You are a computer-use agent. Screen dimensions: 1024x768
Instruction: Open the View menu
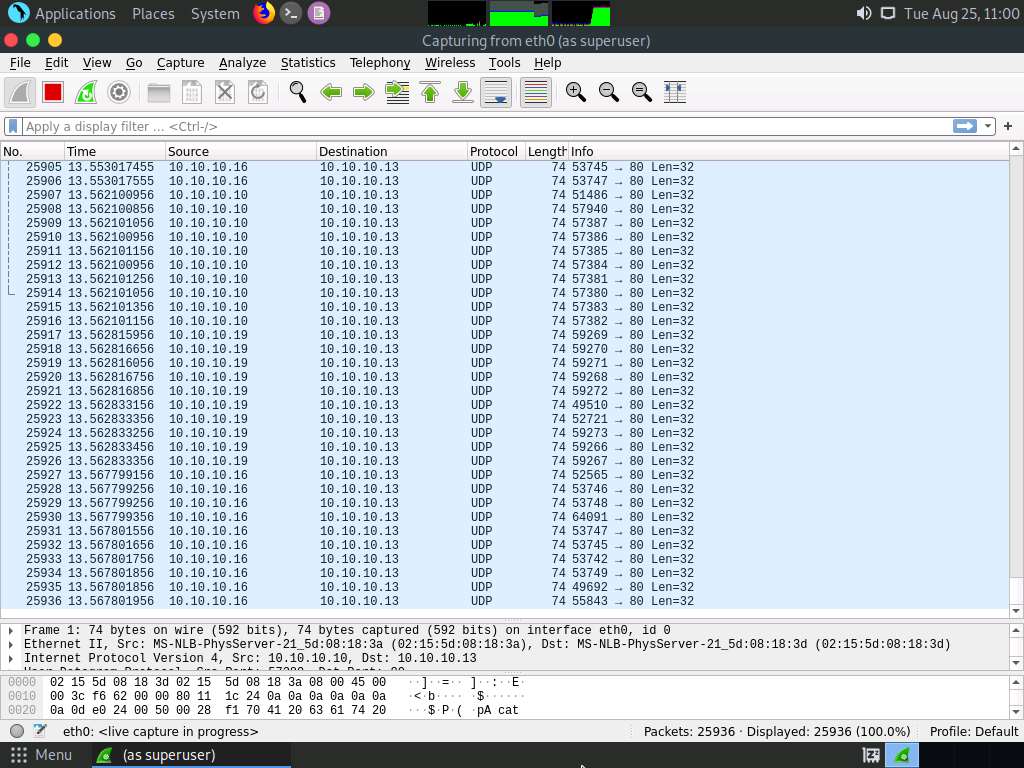tap(97, 63)
